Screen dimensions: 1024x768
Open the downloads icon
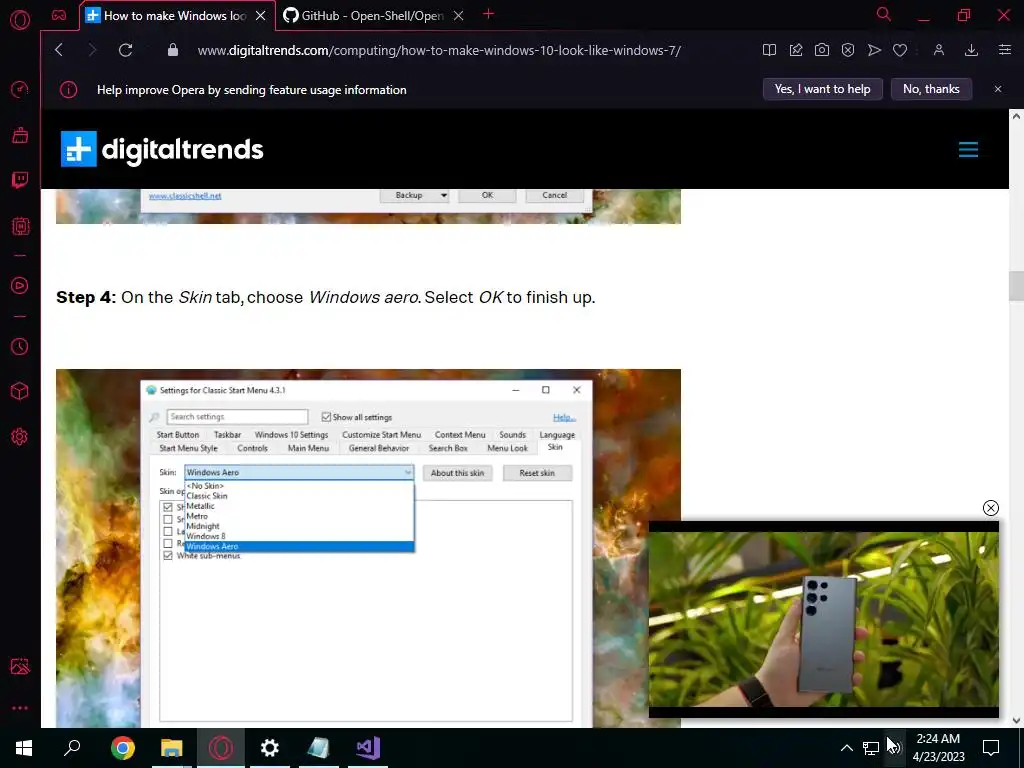click(x=971, y=50)
